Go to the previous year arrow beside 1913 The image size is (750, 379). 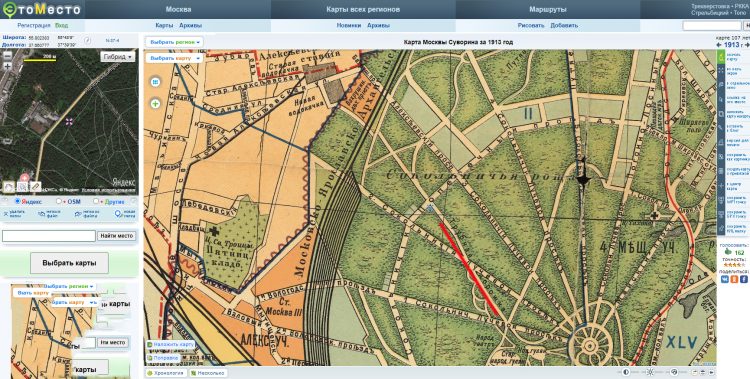pyautogui.click(x=719, y=45)
